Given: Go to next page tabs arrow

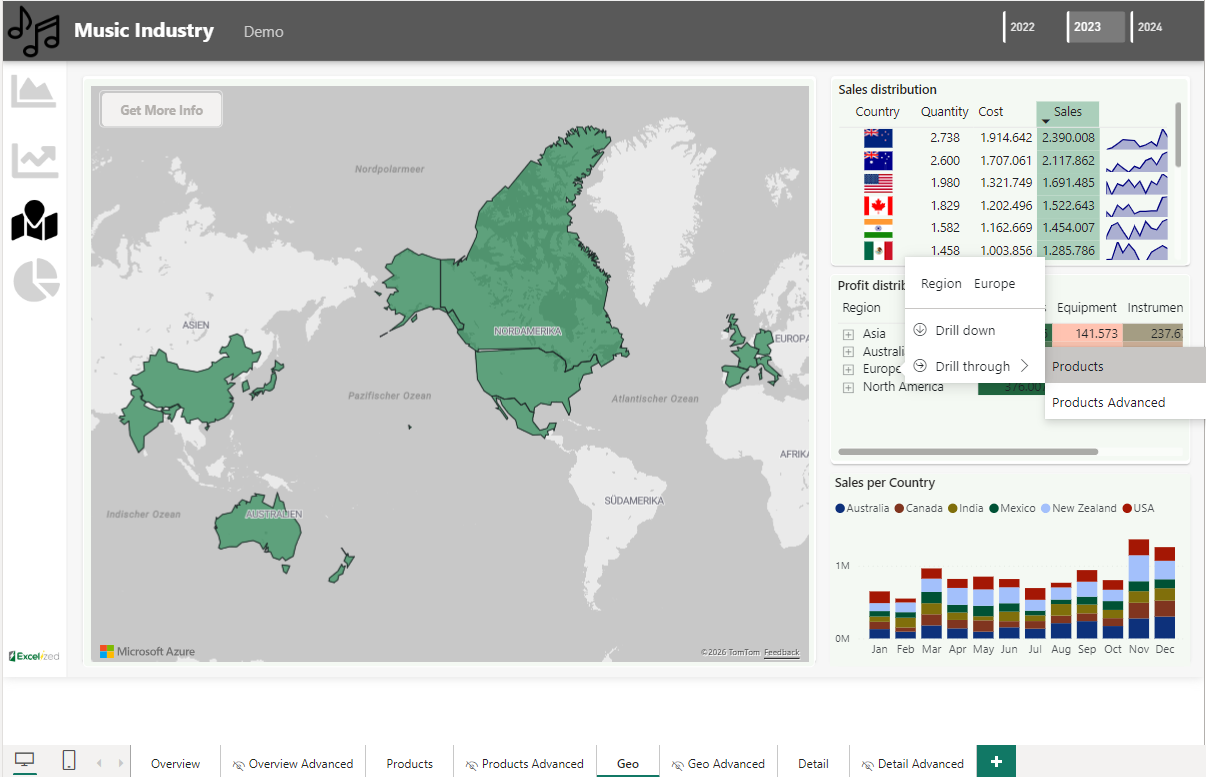Looking at the screenshot, I should (x=121, y=763).
